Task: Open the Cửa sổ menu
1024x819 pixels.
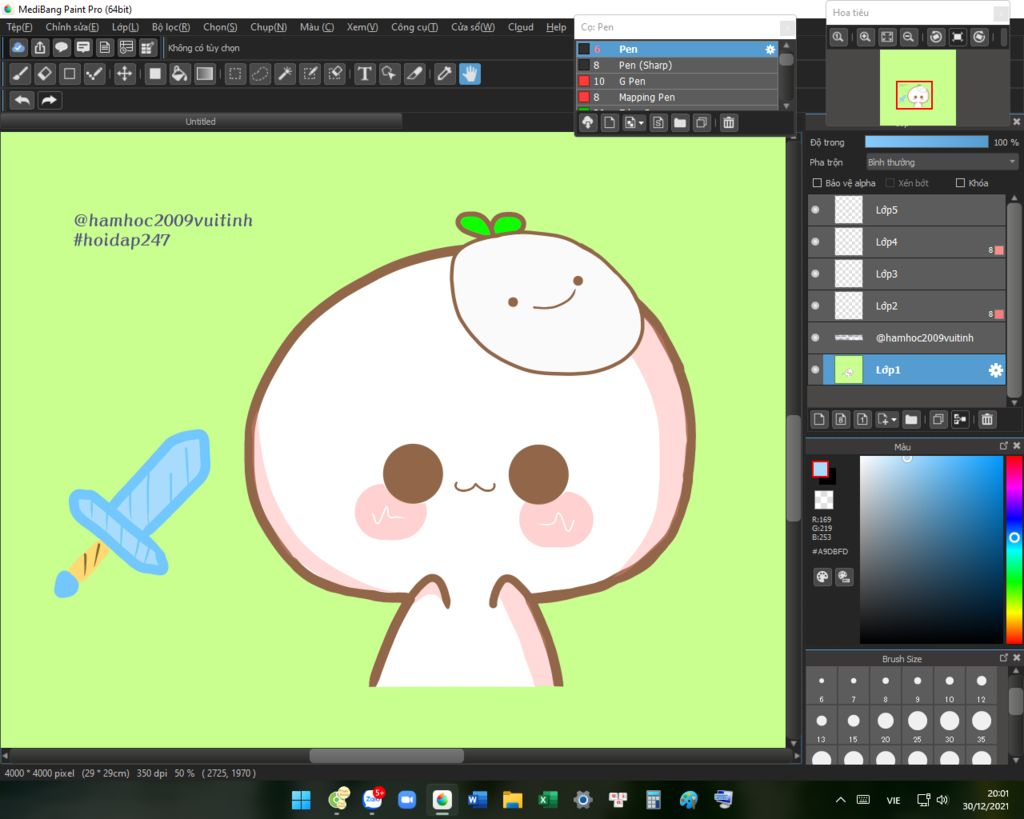Action: (473, 27)
